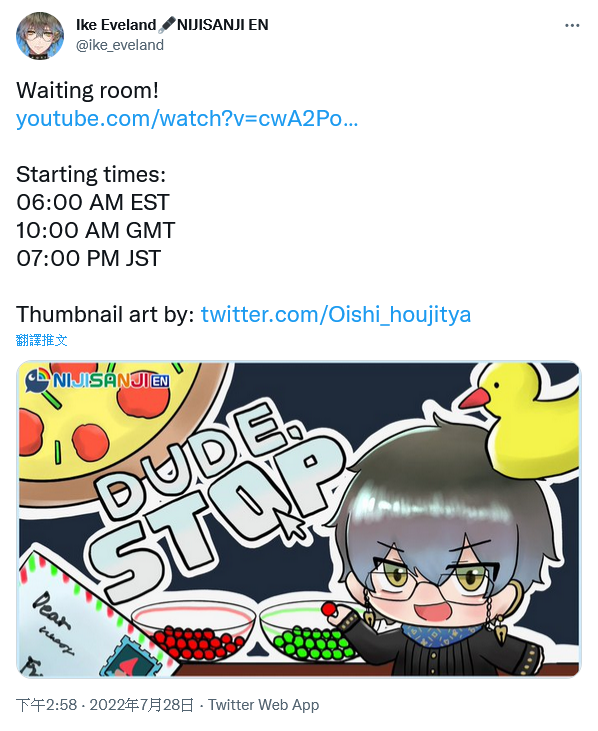Click the pen emoji beside the name
The image size is (598, 731).
click(x=166, y=25)
